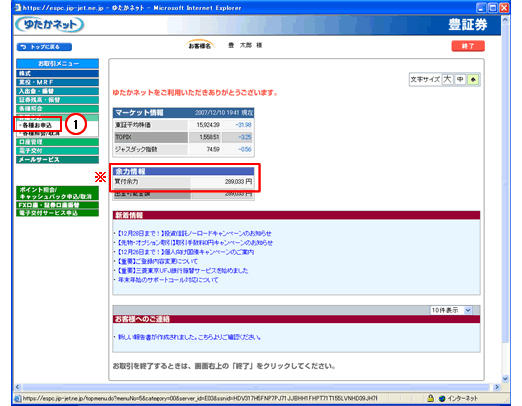Click the マーケット情報 header
Image resolution: width=522 pixels, height=406 pixels.
(x=184, y=113)
